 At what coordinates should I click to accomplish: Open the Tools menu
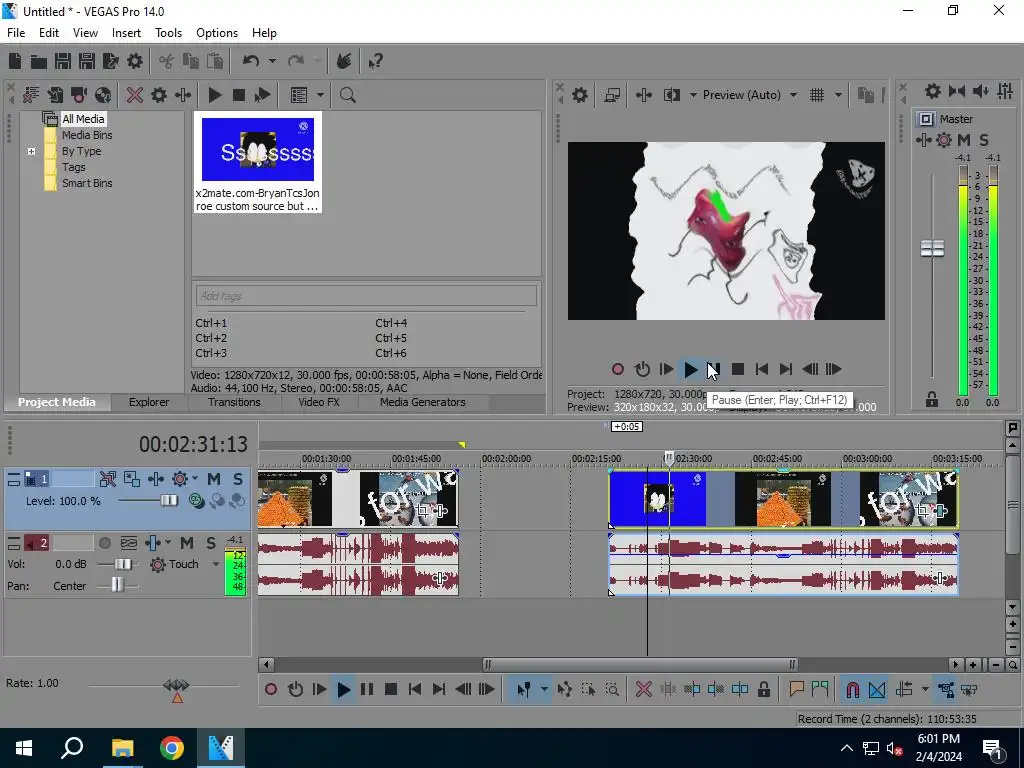168,33
